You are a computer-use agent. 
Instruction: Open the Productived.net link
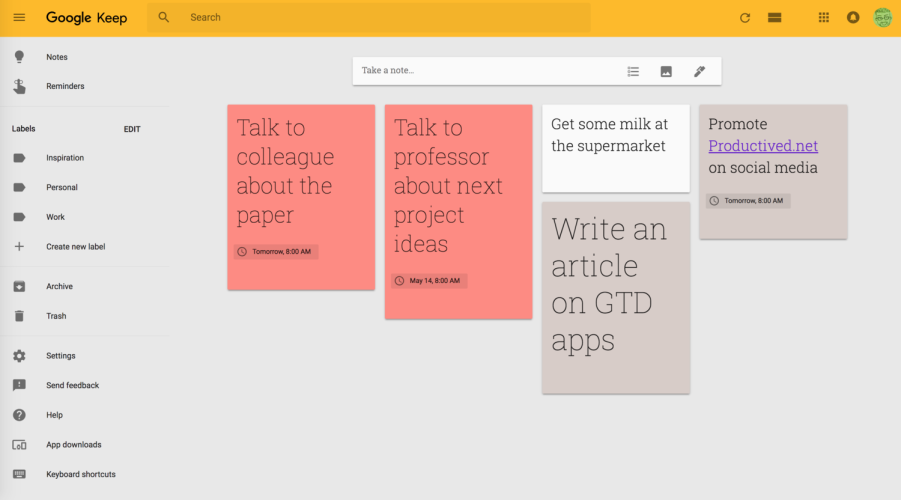pos(763,146)
